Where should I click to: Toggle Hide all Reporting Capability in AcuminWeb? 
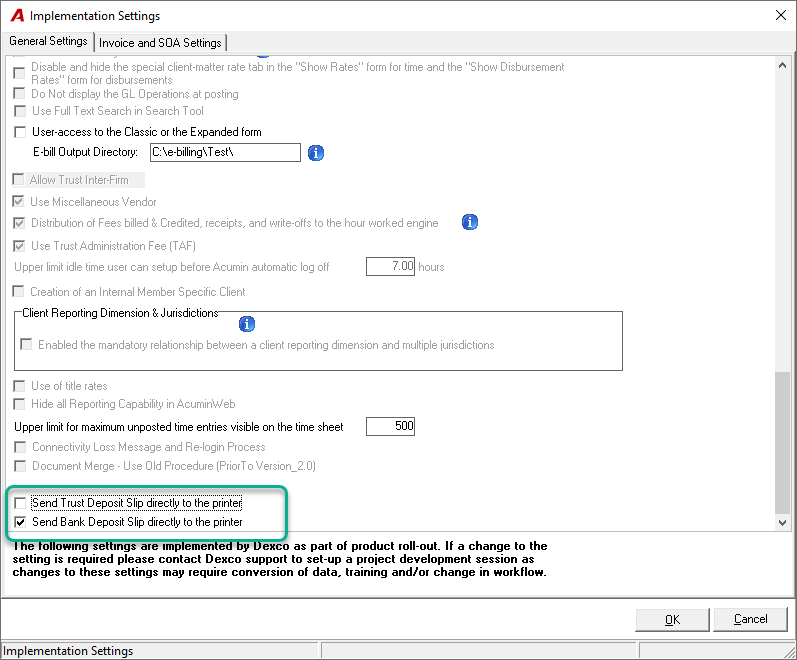click(x=19, y=404)
